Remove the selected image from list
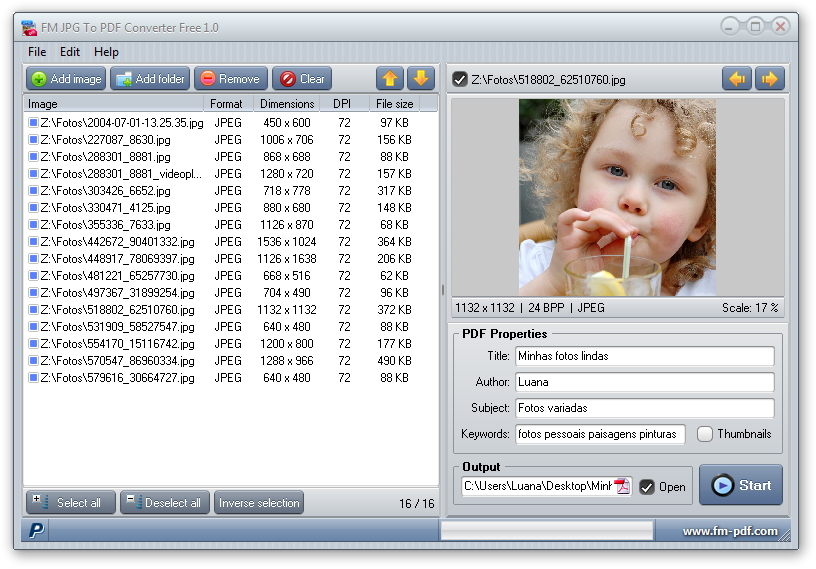Image resolution: width=816 pixels, height=569 pixels. coord(230,79)
